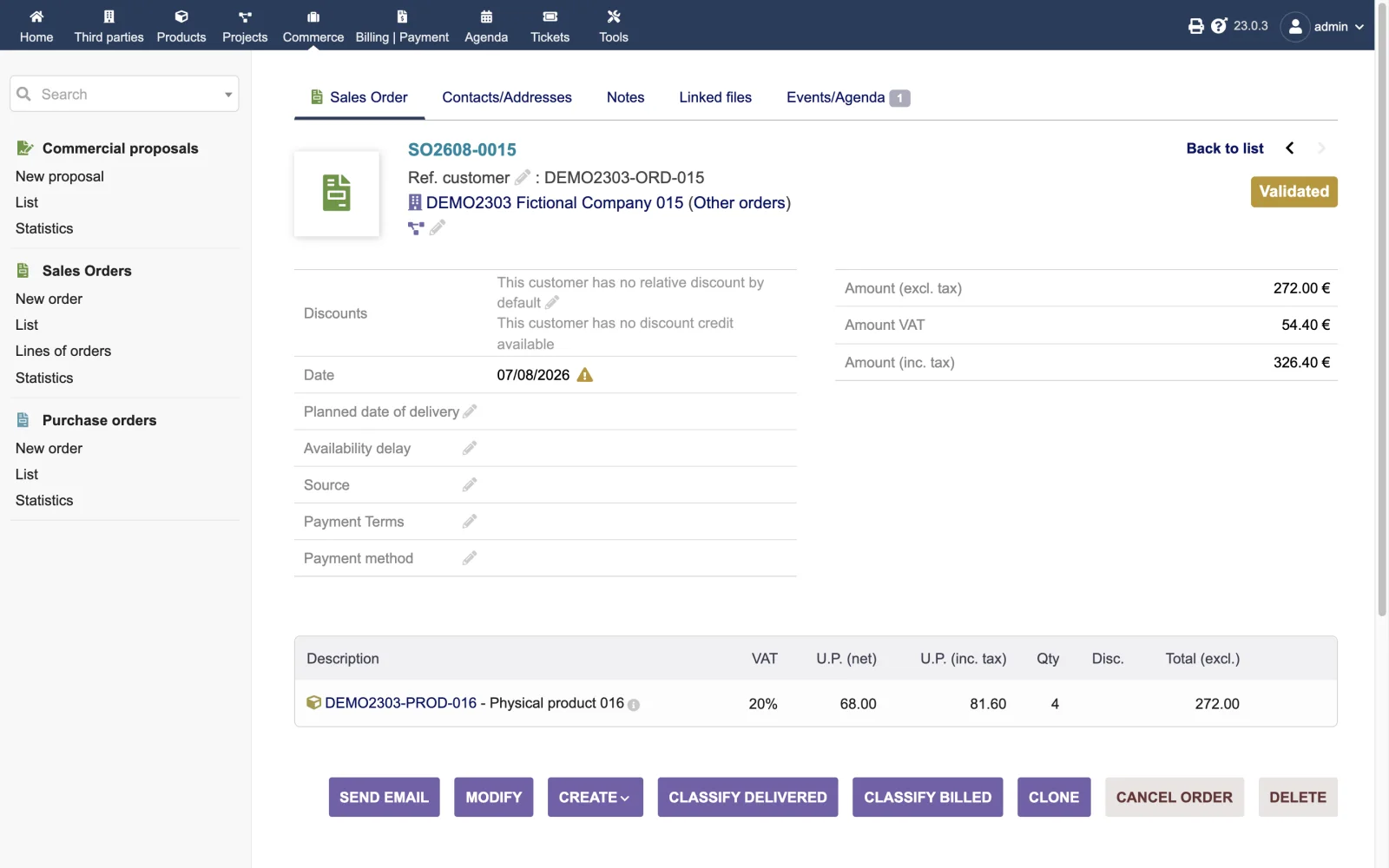Open Tools wrench icon
Screen dimensions: 1389x868
coord(614,16)
